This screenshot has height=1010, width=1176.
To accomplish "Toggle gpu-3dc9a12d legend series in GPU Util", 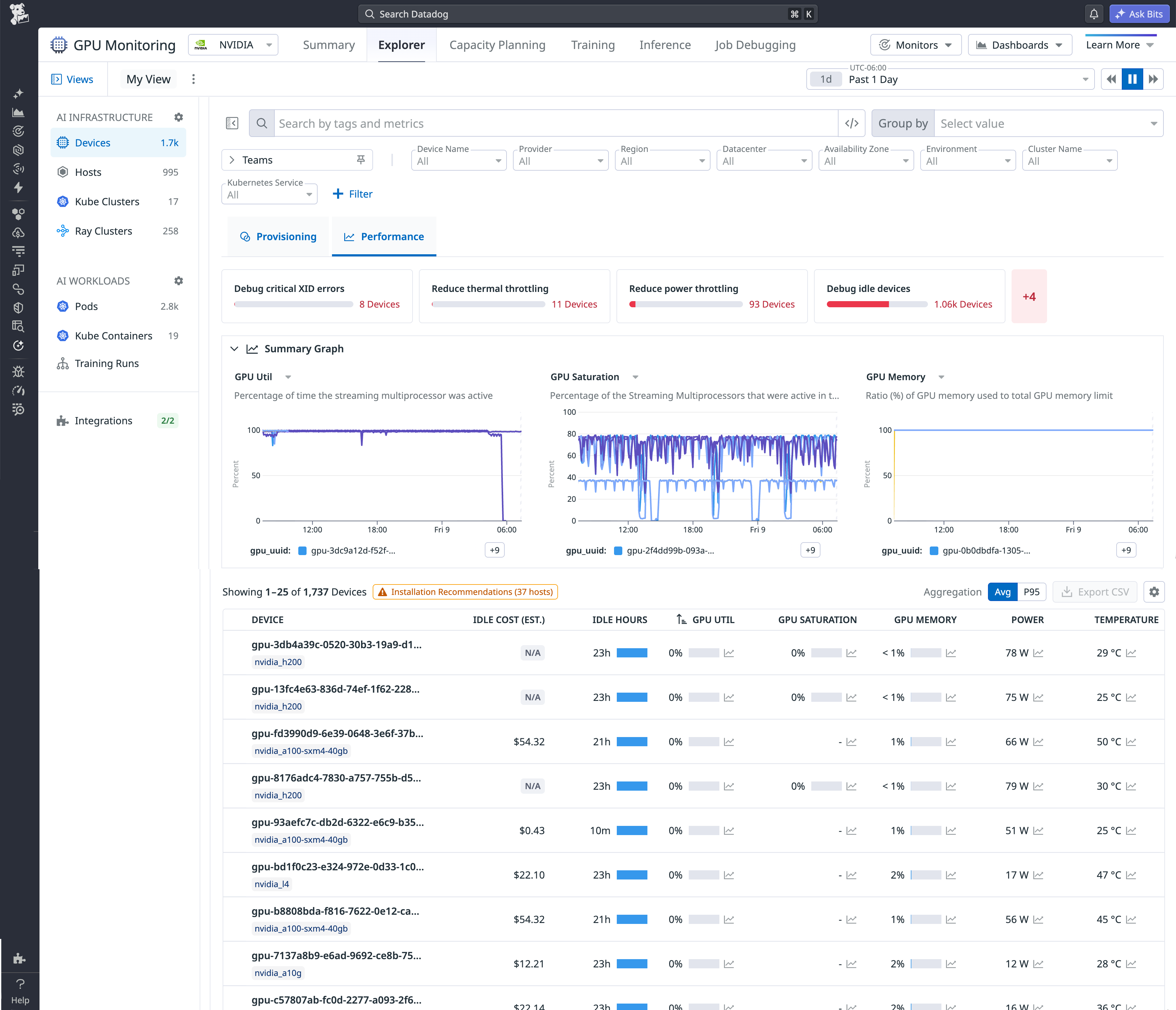I will [347, 550].
